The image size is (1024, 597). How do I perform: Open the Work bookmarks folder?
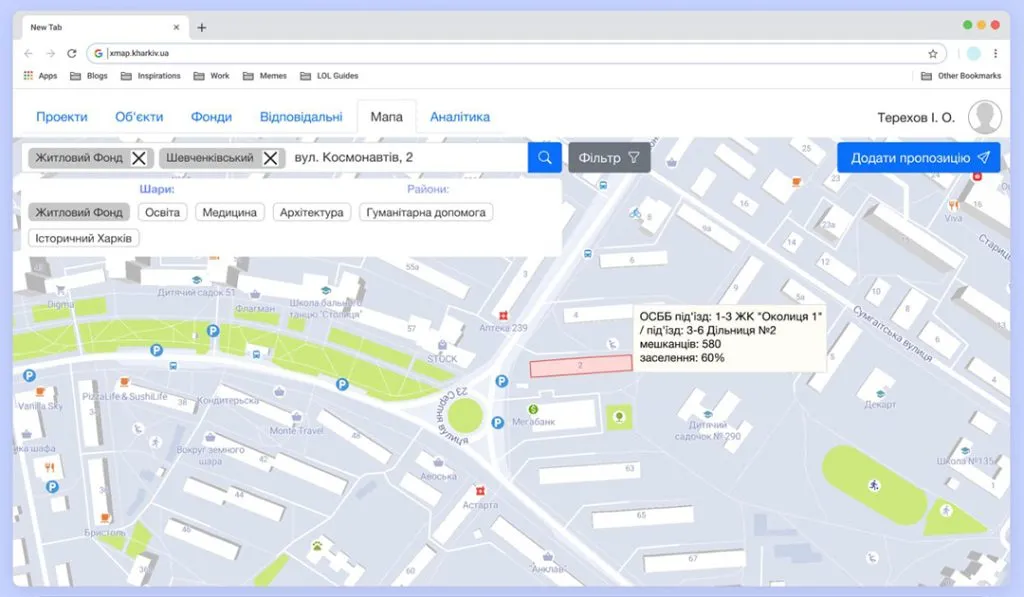pos(212,75)
